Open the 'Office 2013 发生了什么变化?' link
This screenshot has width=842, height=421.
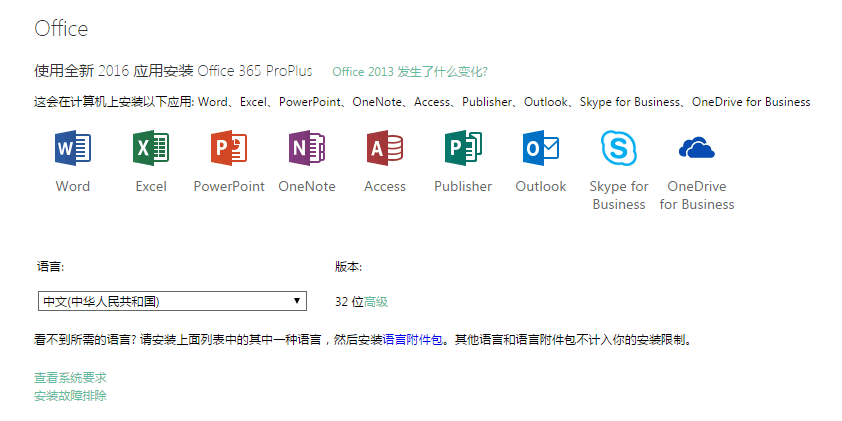[409, 72]
